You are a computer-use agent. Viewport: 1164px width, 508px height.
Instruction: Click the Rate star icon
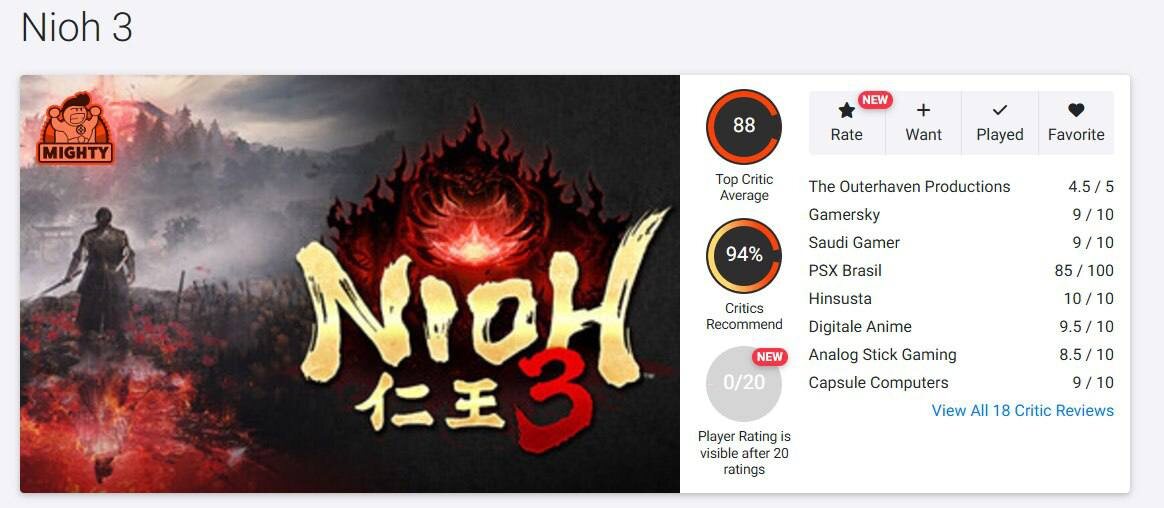846,111
